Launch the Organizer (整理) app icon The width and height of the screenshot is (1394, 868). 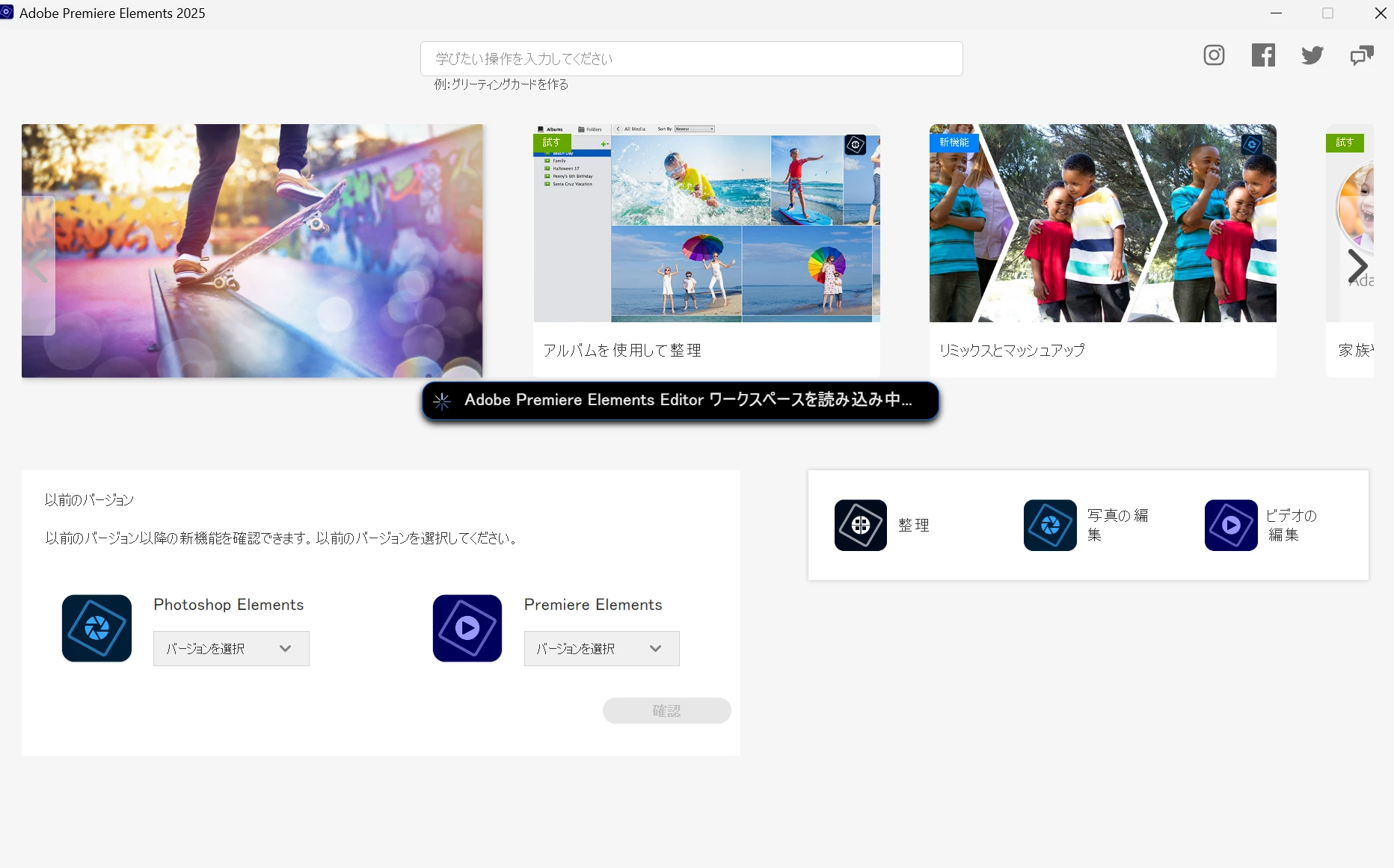point(861,526)
